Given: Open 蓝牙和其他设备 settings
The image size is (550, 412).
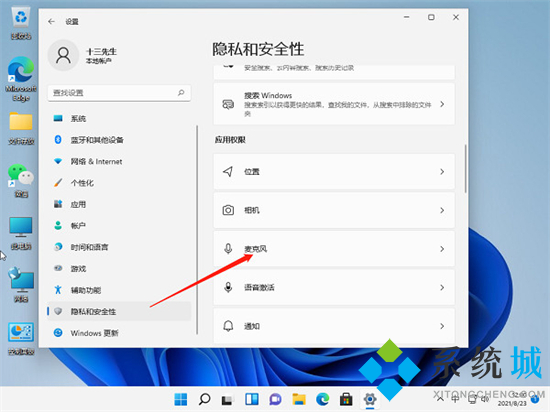Looking at the screenshot, I should pos(119,140).
